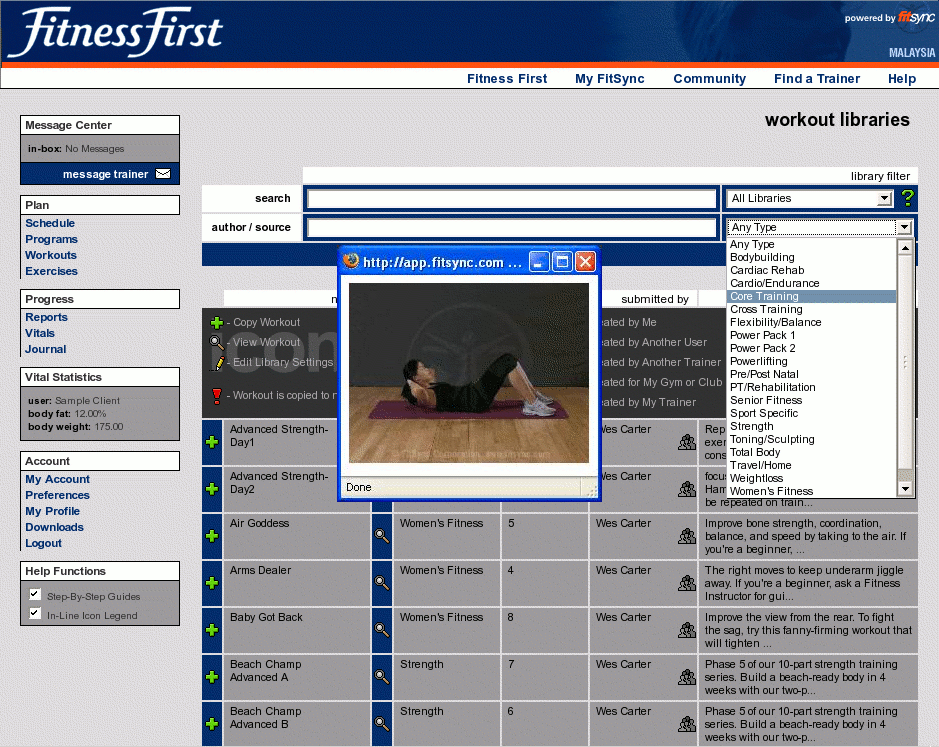
Task: Click the group icon in Baby Got Back row
Action: pos(687,630)
